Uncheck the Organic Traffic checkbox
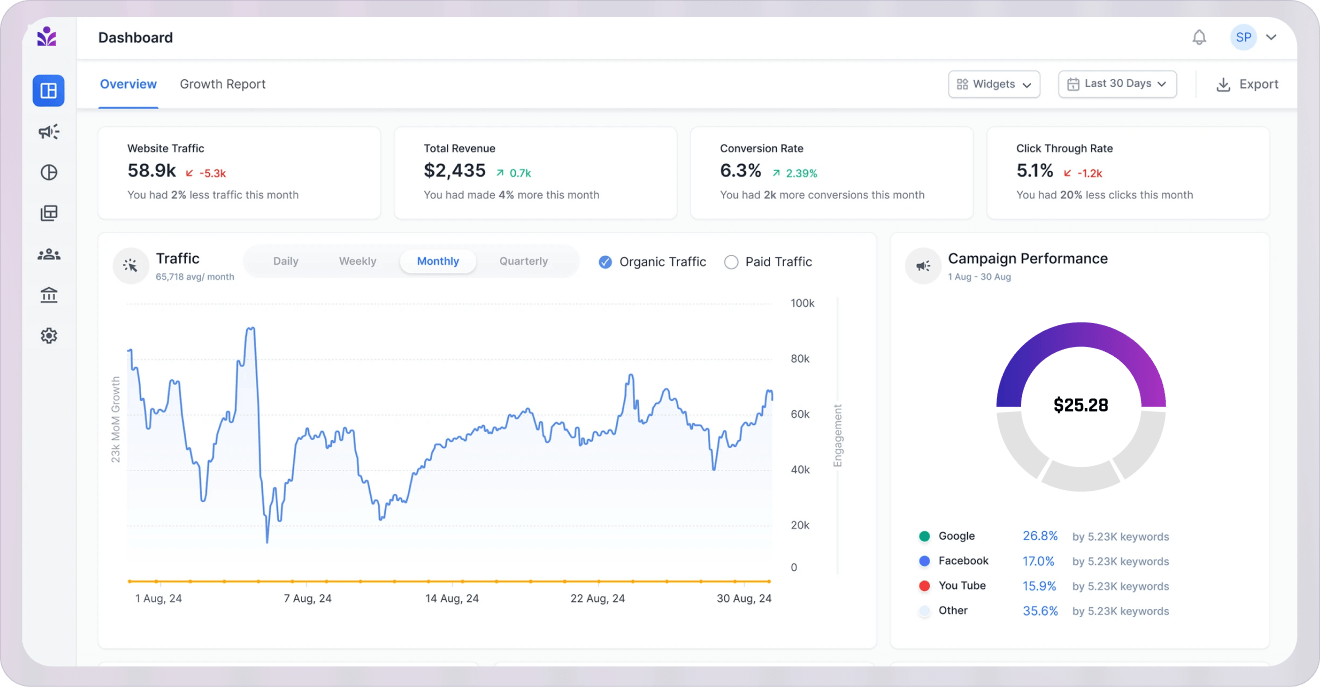Image resolution: width=1320 pixels, height=687 pixels. point(605,262)
